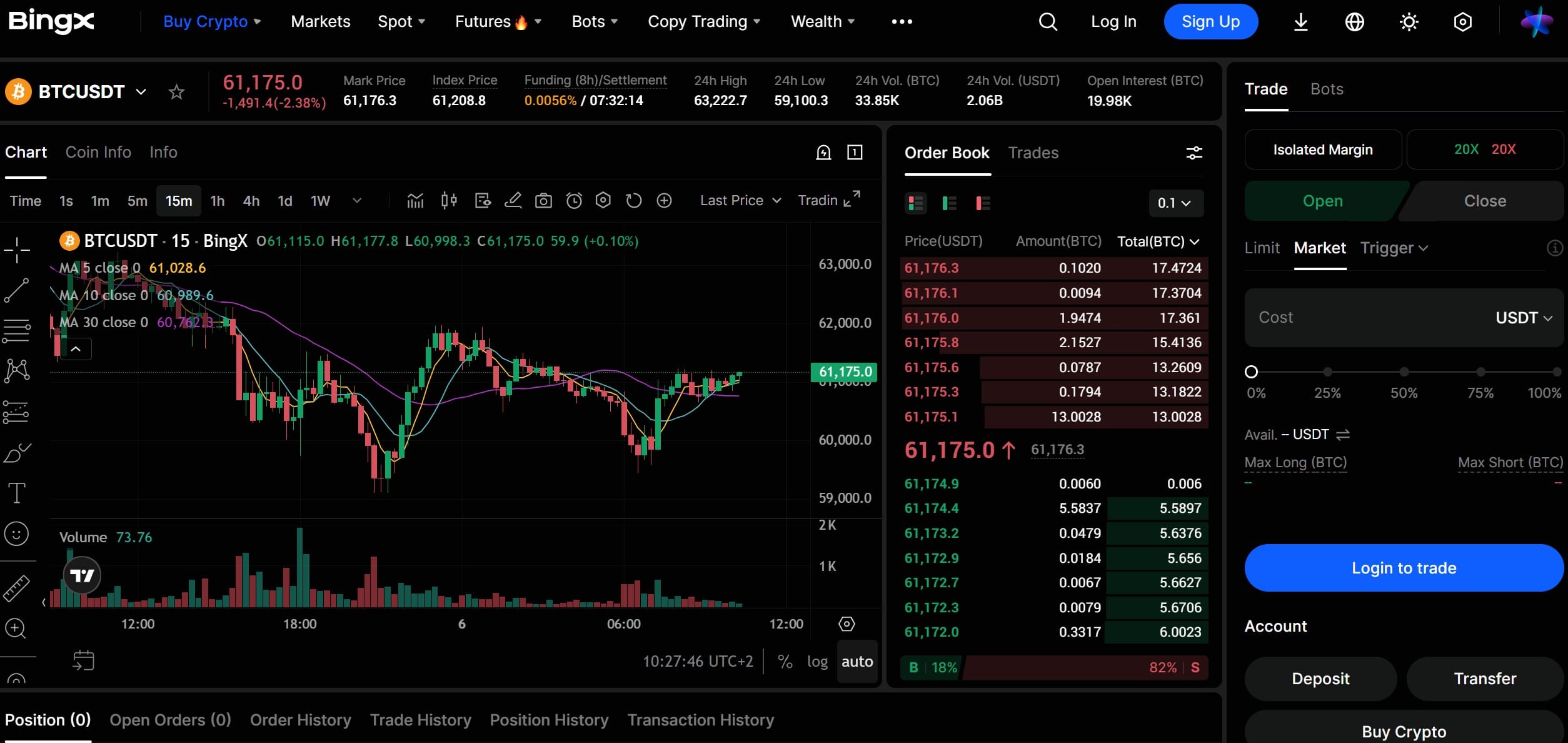Open the Total(BTC) column dropdown

[1158, 241]
